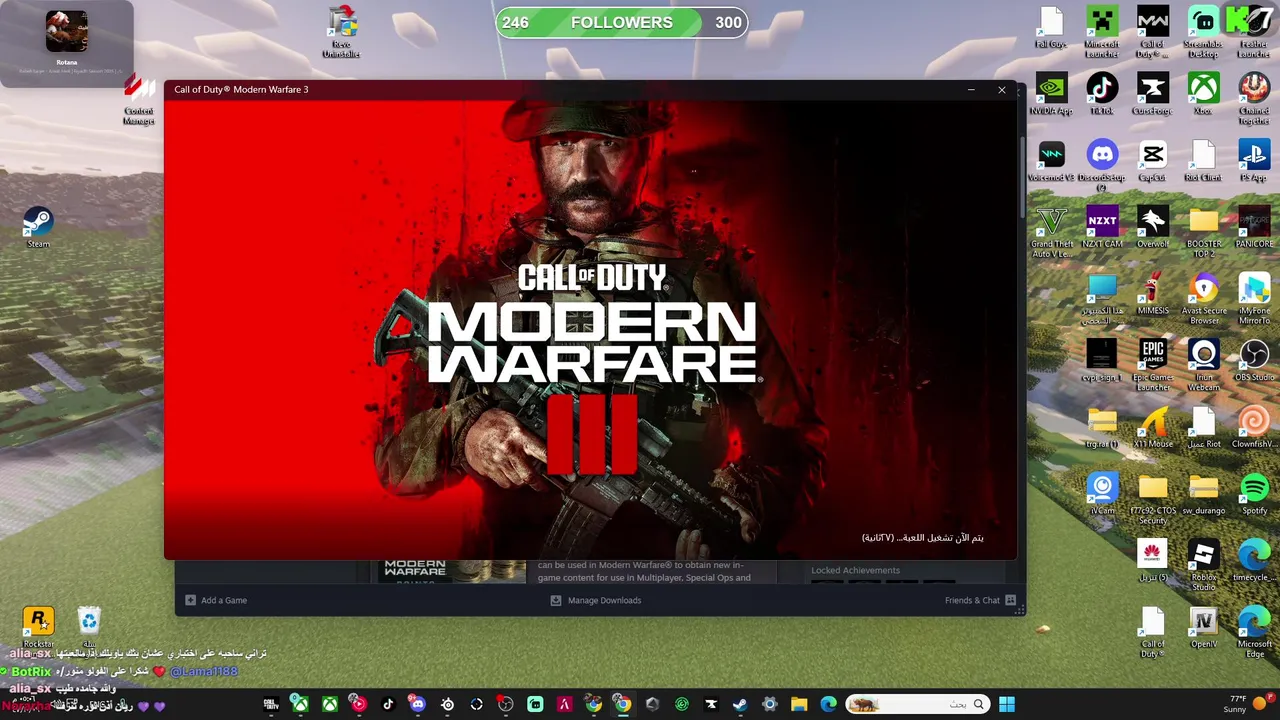Open Steam from the taskbar
This screenshot has width=1280, height=720.
740,704
